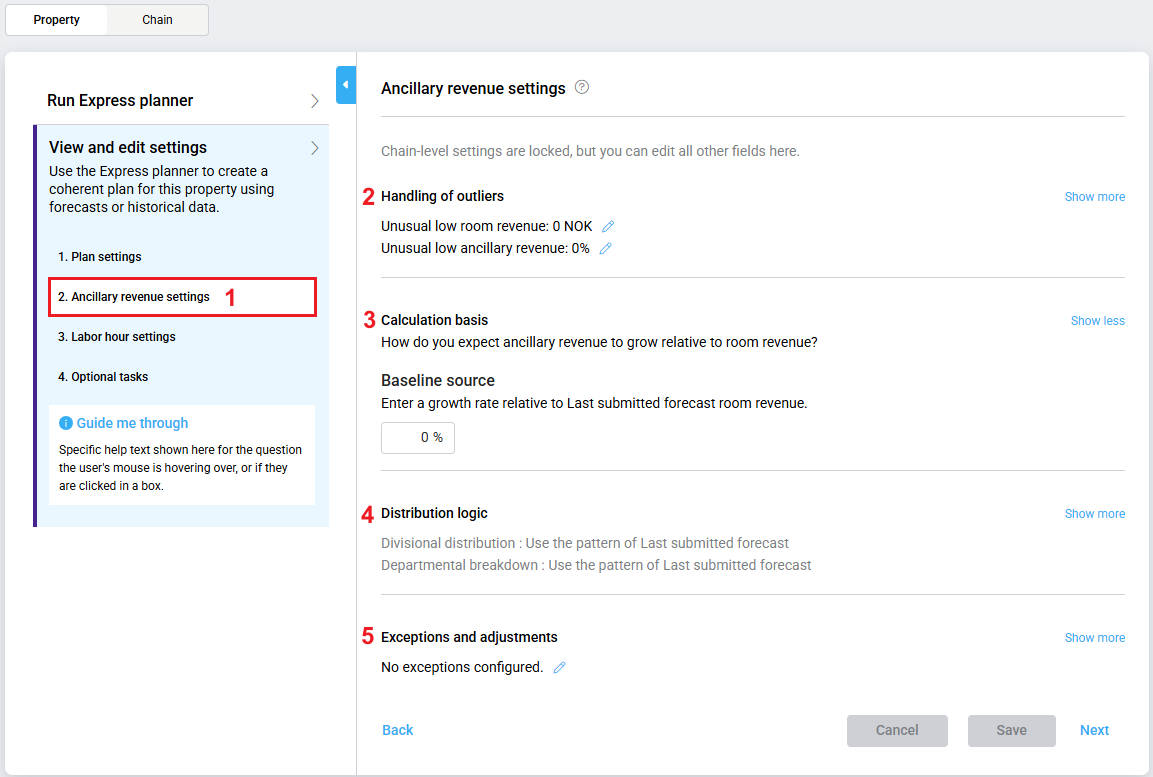Open Plan settings step
The height and width of the screenshot is (777, 1153).
[100, 257]
